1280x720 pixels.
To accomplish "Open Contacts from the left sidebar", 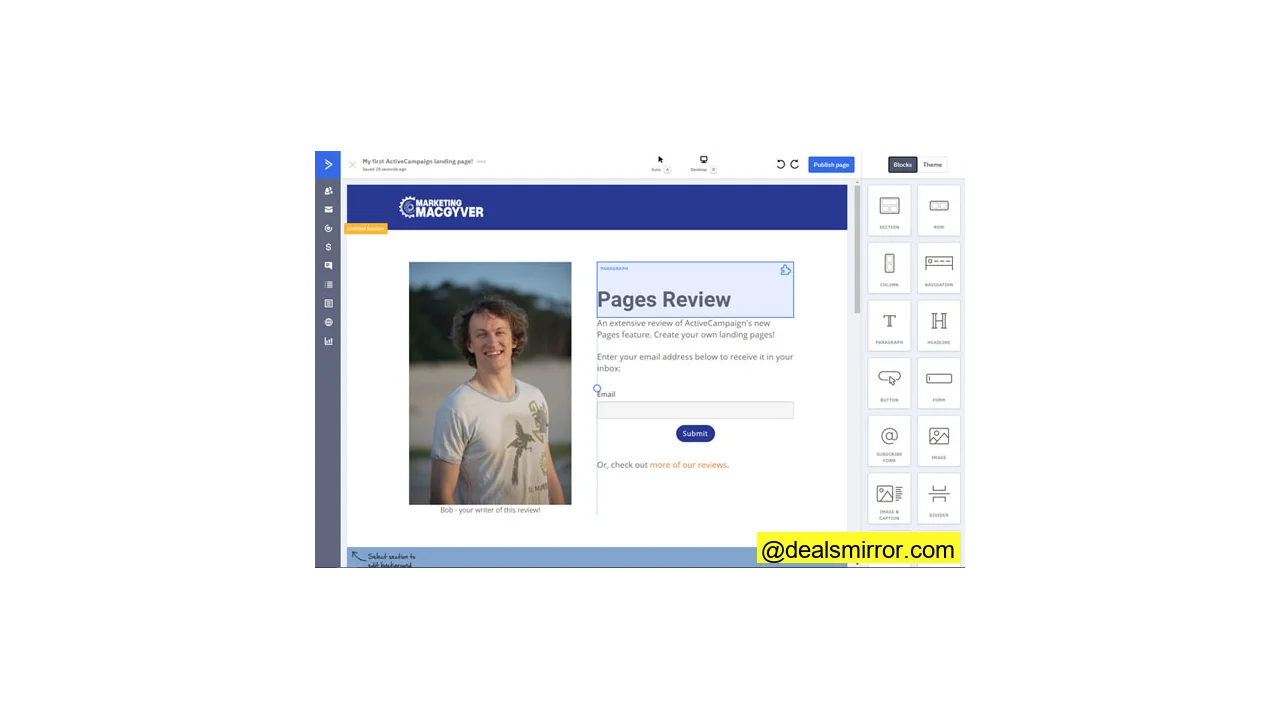I will [328, 190].
